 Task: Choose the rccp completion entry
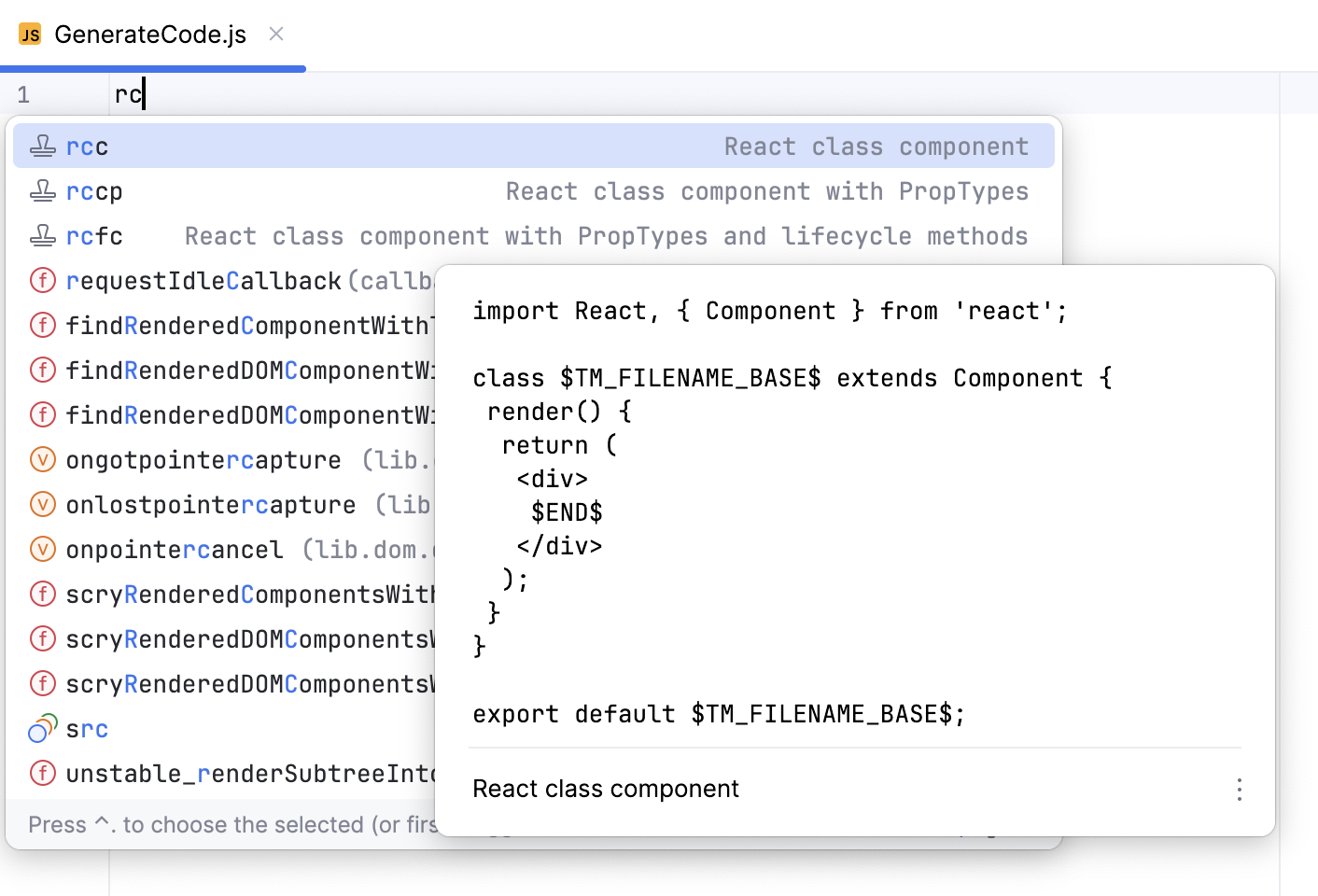[93, 190]
